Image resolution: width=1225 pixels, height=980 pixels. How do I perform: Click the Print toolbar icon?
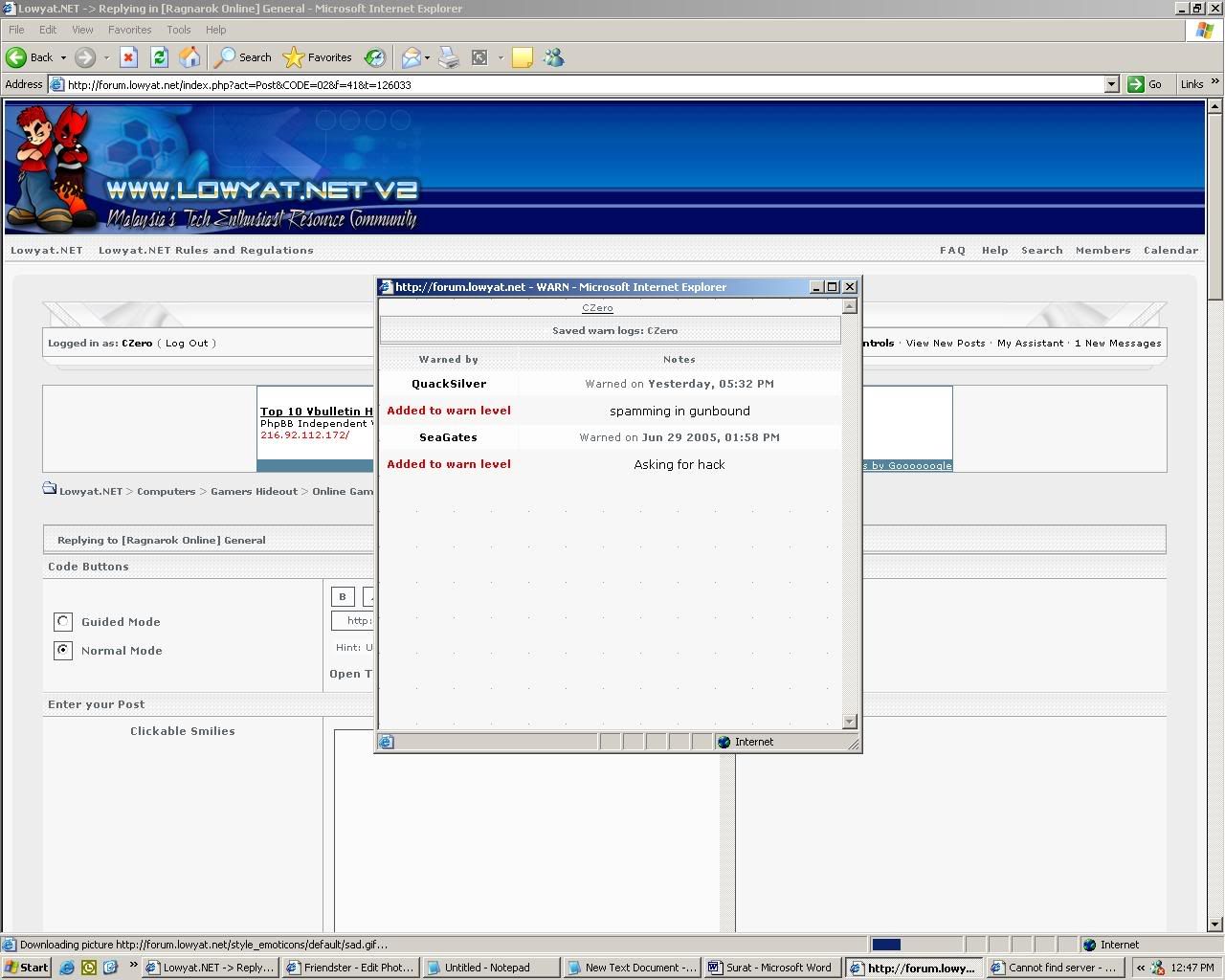click(448, 57)
